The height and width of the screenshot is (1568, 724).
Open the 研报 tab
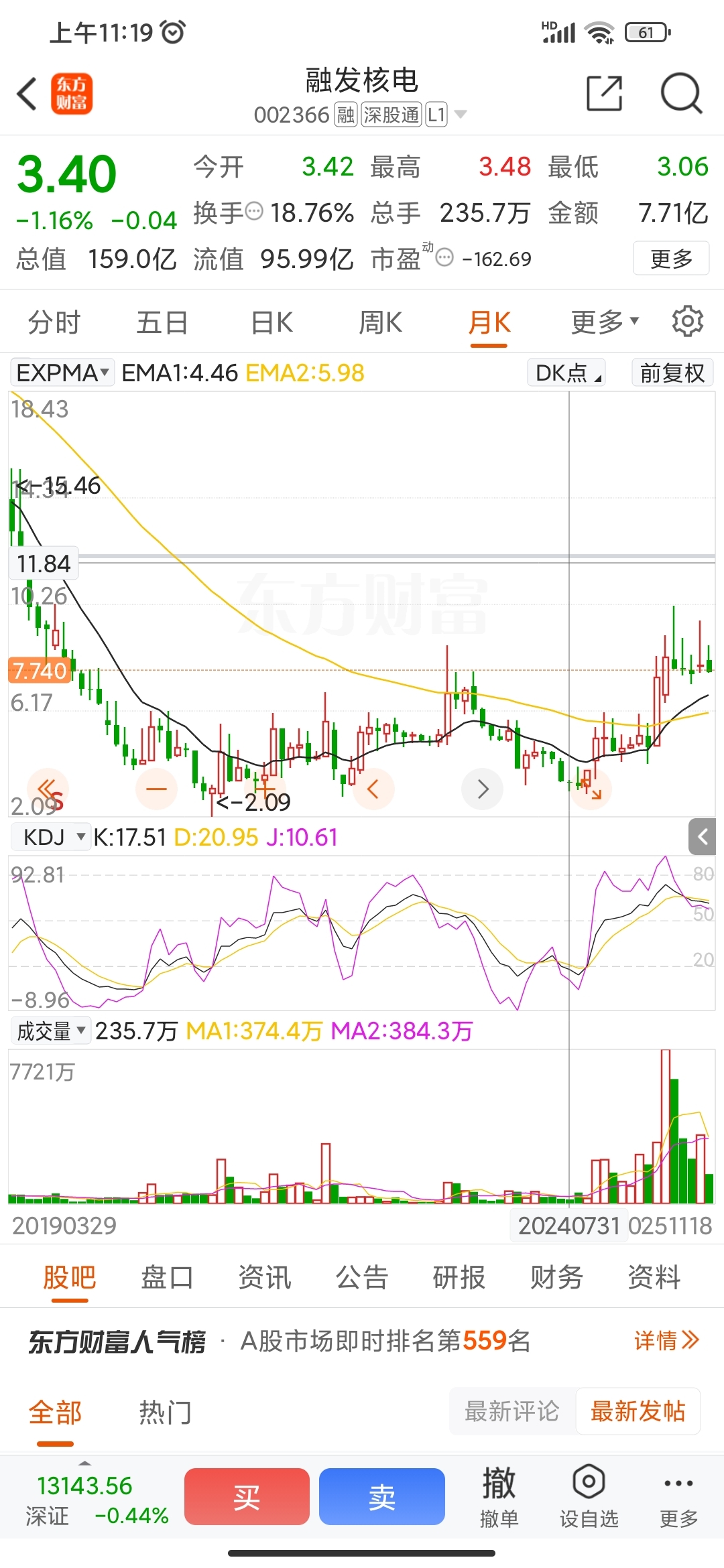click(x=459, y=1277)
